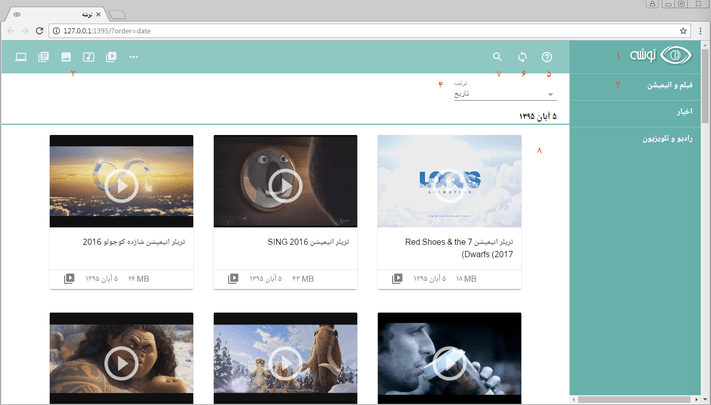
Task: Open the help question mark icon
Action: tap(547, 57)
